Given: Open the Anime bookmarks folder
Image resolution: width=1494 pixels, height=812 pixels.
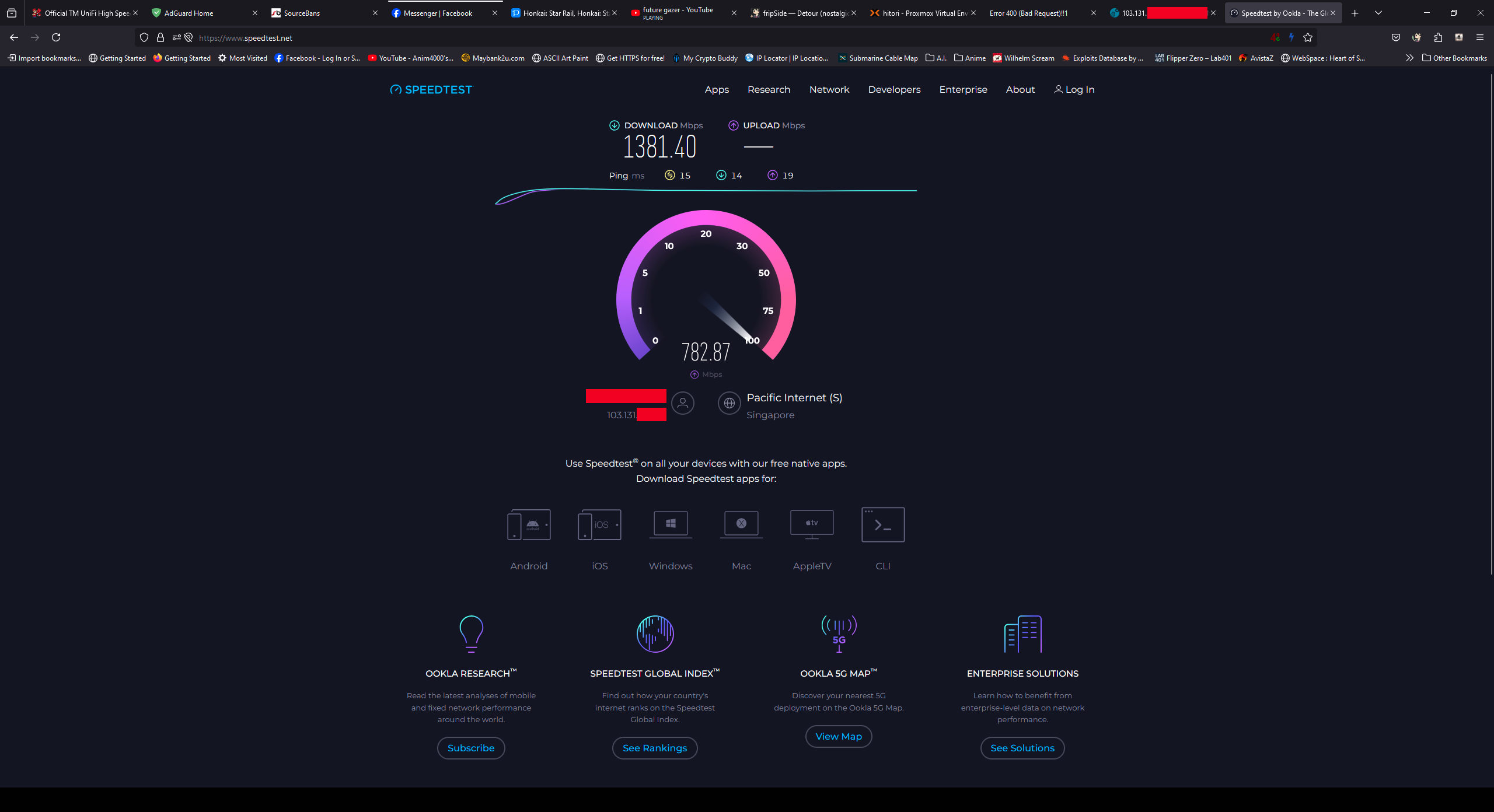Looking at the screenshot, I should tap(970, 58).
